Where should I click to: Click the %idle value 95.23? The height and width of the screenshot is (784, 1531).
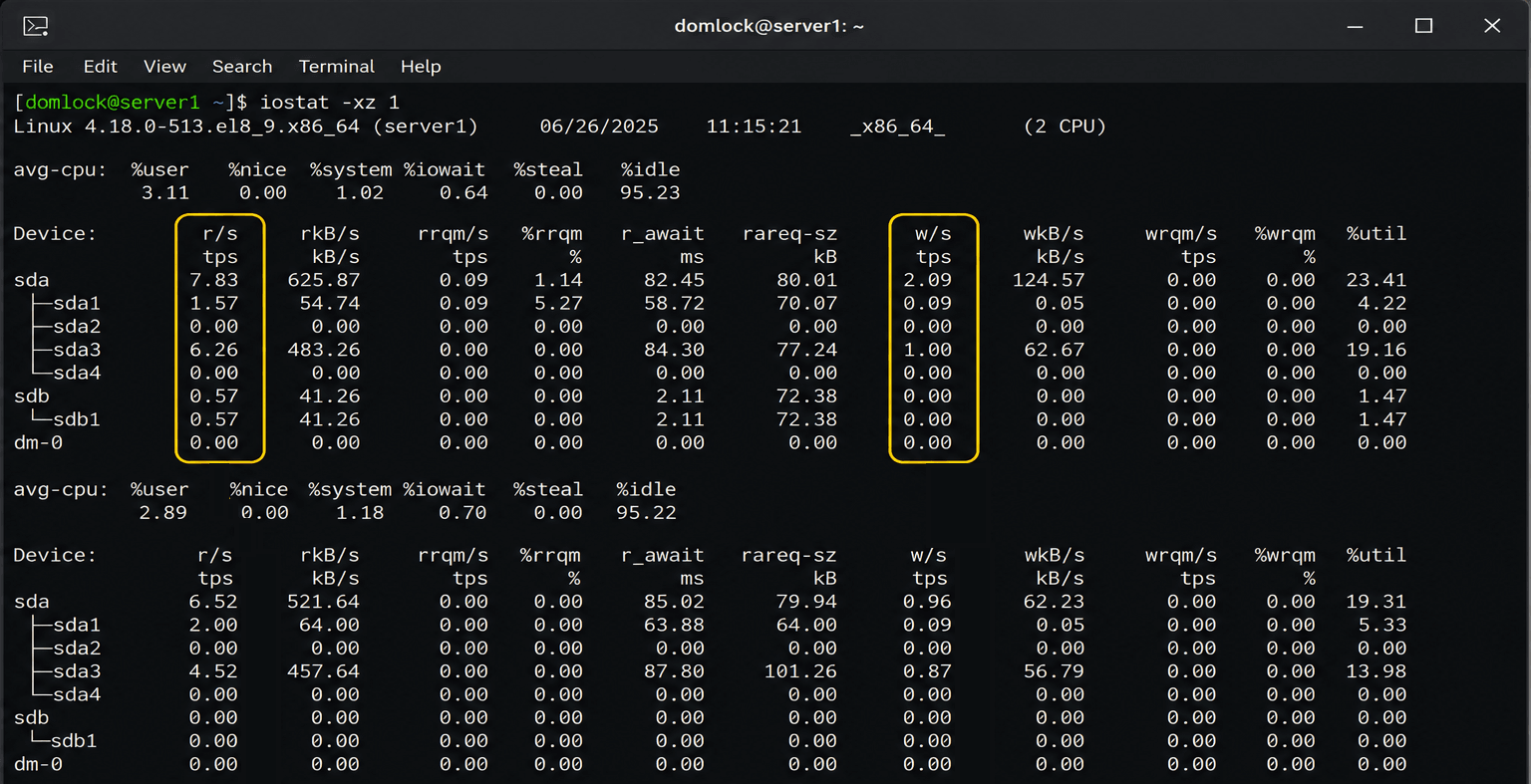click(650, 193)
